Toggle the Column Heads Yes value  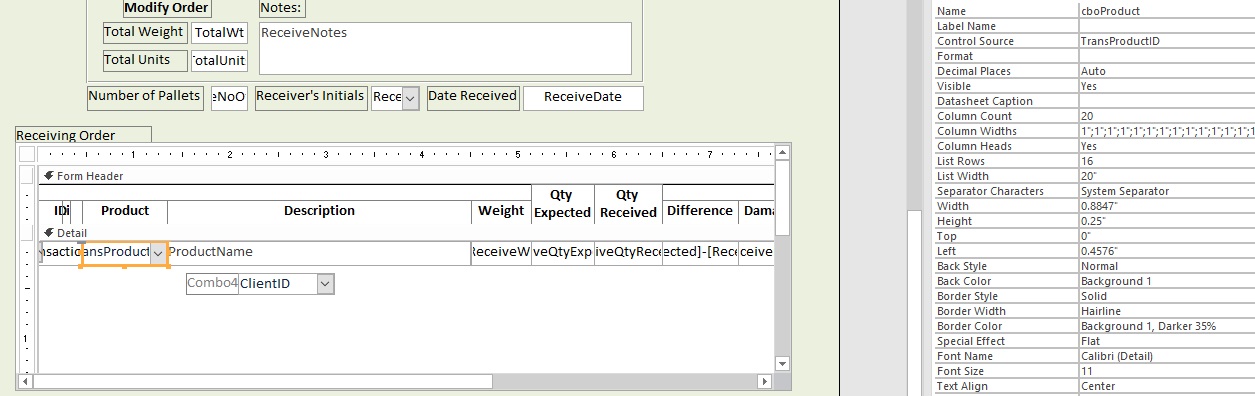tap(1167, 146)
